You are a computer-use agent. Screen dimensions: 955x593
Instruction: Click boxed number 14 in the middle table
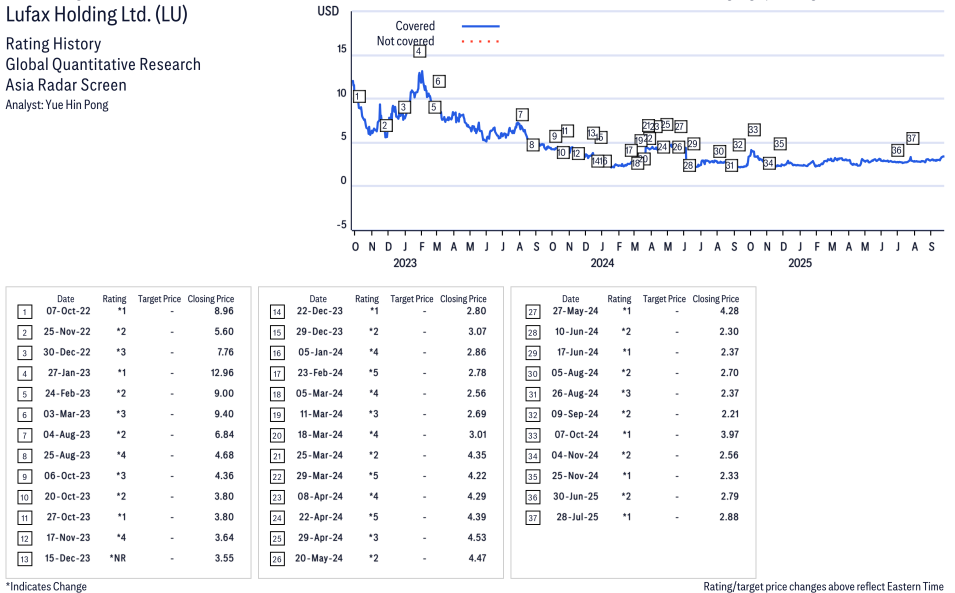pyautogui.click(x=278, y=312)
